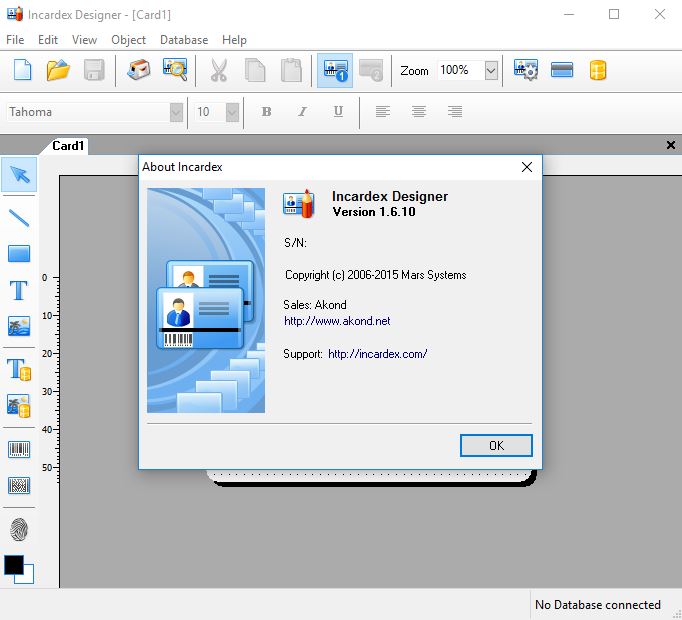Toggle Italic formatting
This screenshot has height=620, width=682.
(302, 112)
